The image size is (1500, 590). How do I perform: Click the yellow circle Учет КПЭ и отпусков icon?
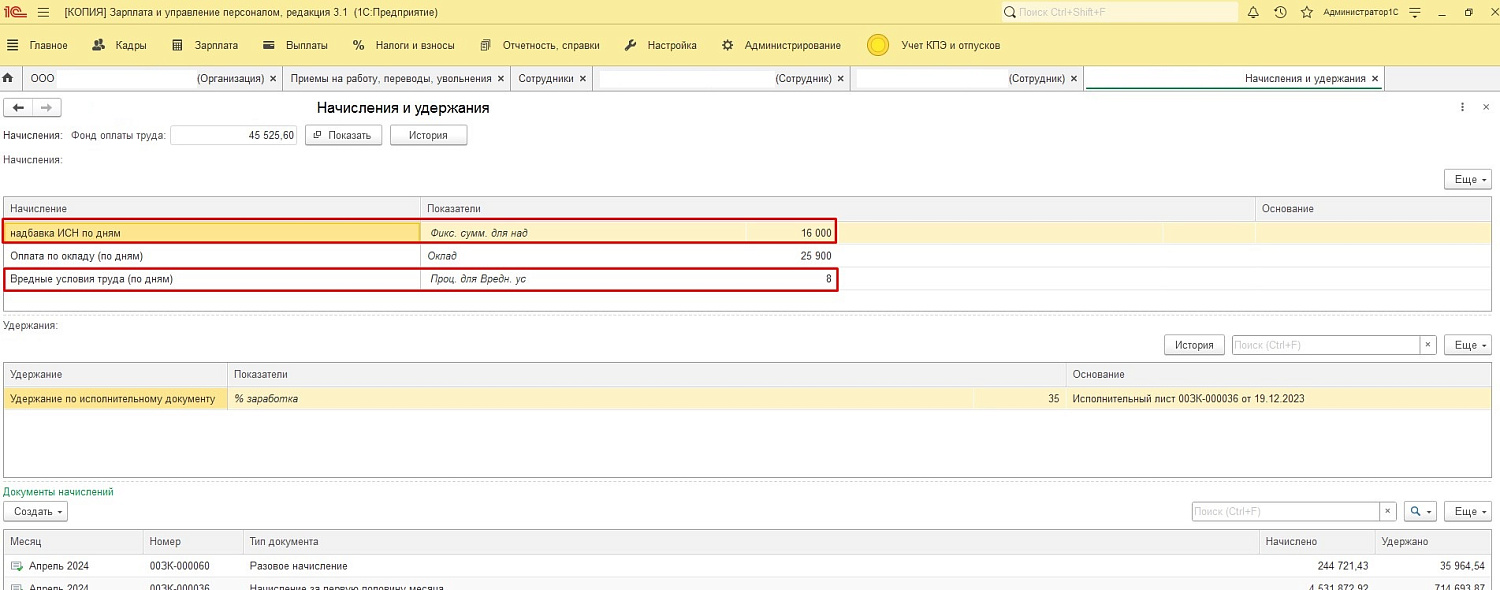(878, 45)
